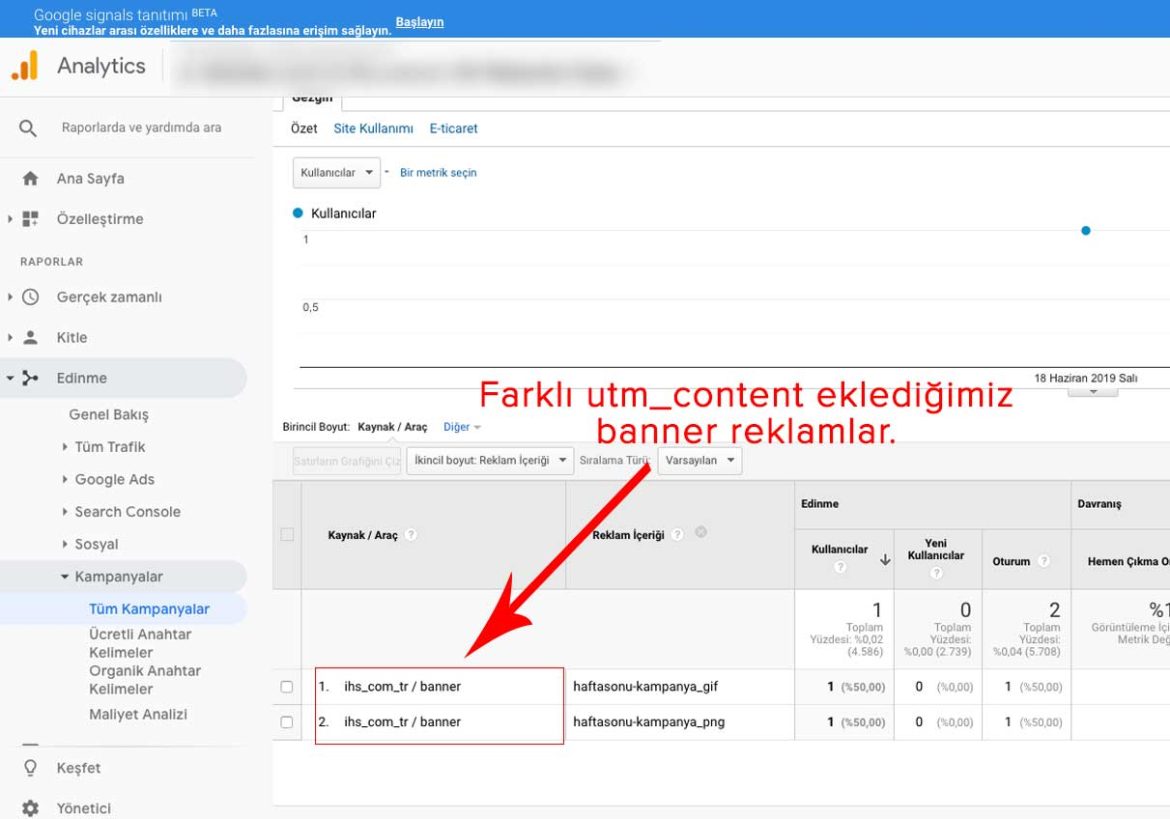Open the Kullanıcılar metric dropdown
This screenshot has height=819, width=1170.
coord(337,173)
